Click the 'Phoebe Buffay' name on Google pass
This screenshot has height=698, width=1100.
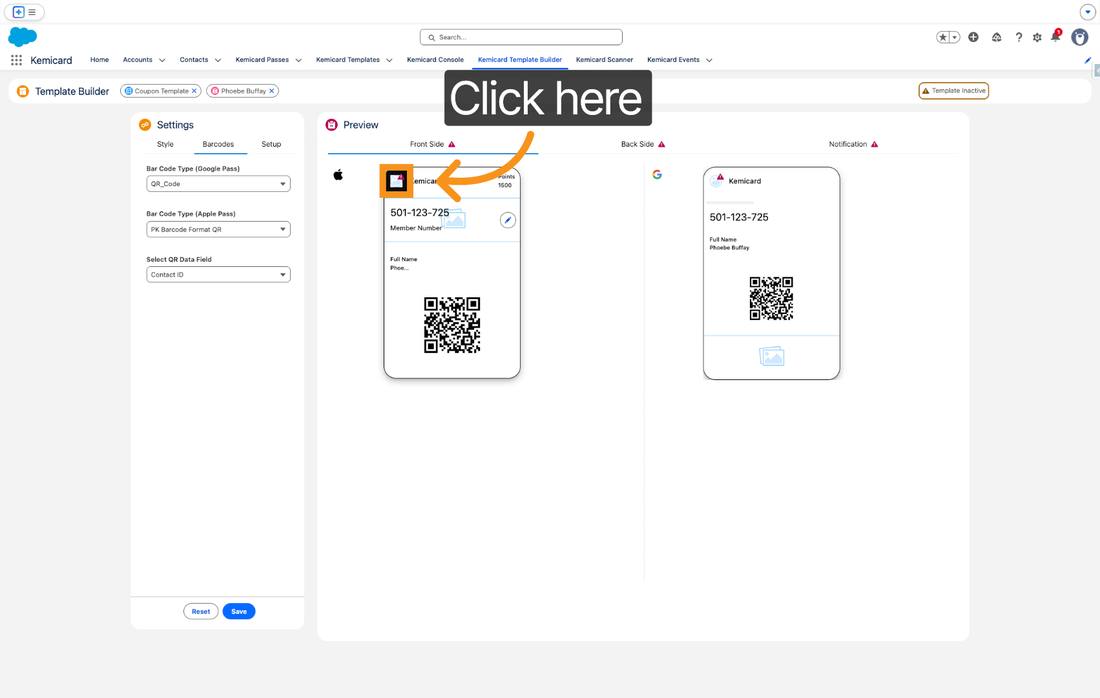pyautogui.click(x=730, y=248)
